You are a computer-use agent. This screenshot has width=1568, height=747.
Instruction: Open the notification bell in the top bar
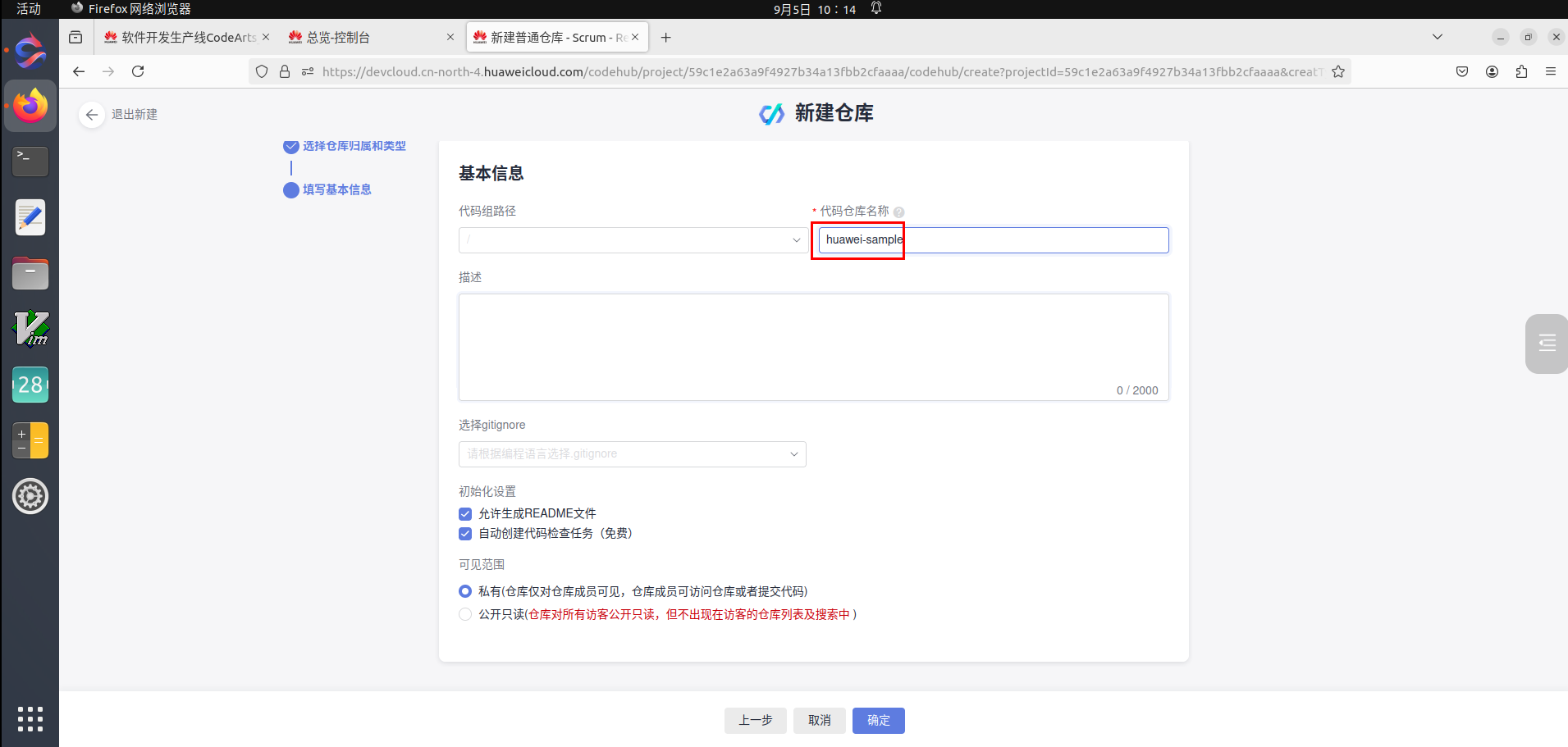(876, 8)
